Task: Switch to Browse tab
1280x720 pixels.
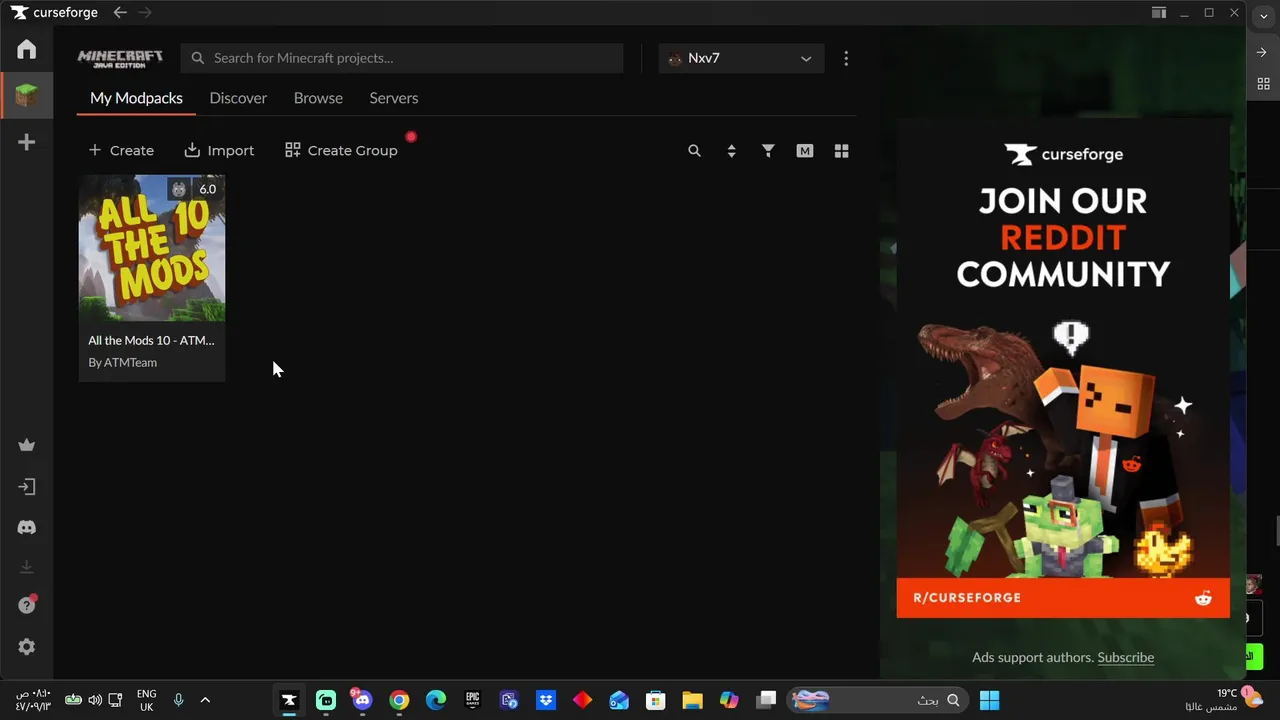Action: [318, 98]
